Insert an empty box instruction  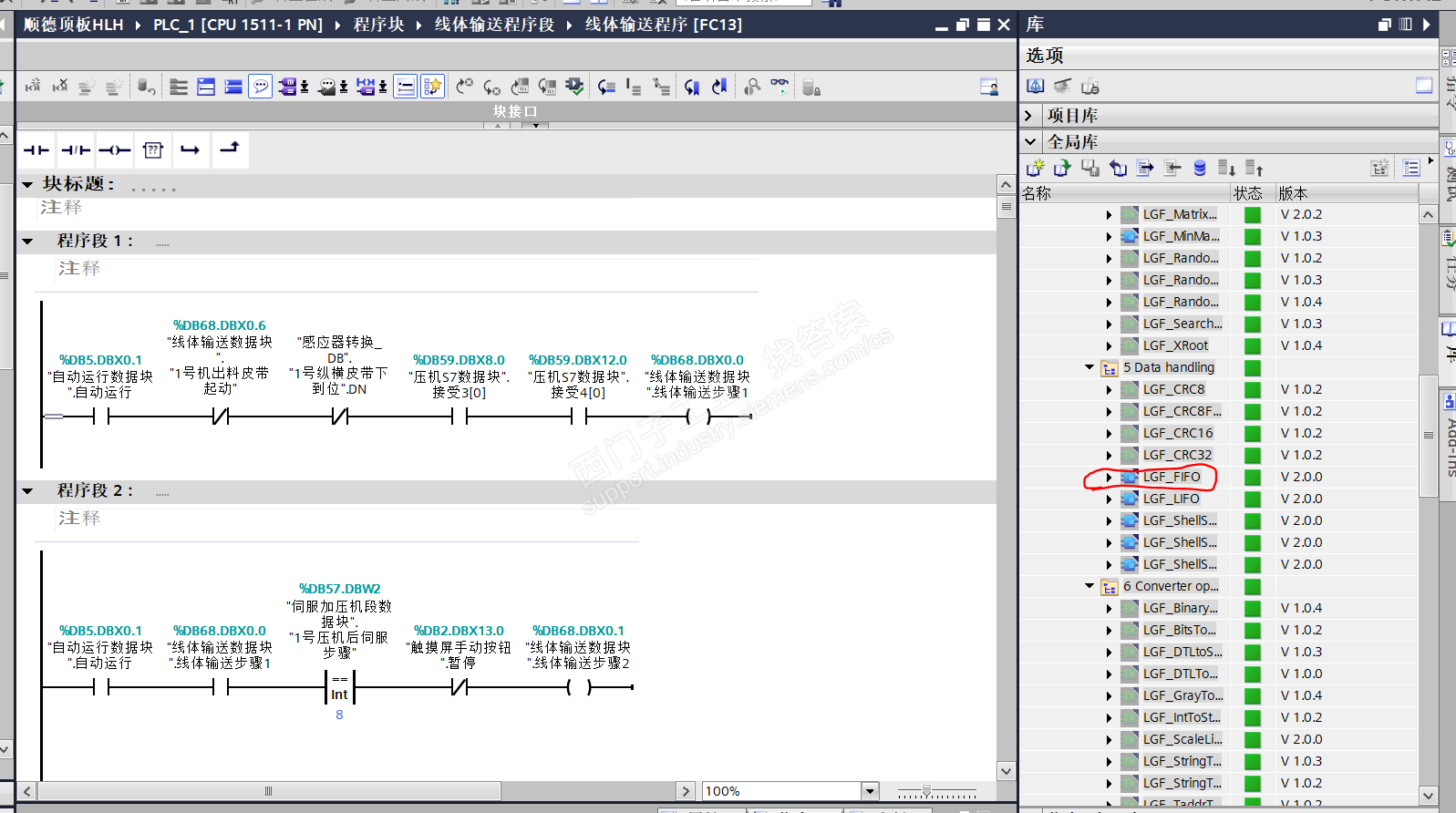click(x=153, y=150)
